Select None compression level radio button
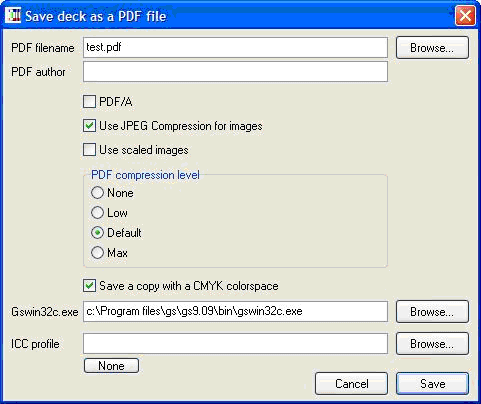This screenshot has height=404, width=481. coord(97,193)
